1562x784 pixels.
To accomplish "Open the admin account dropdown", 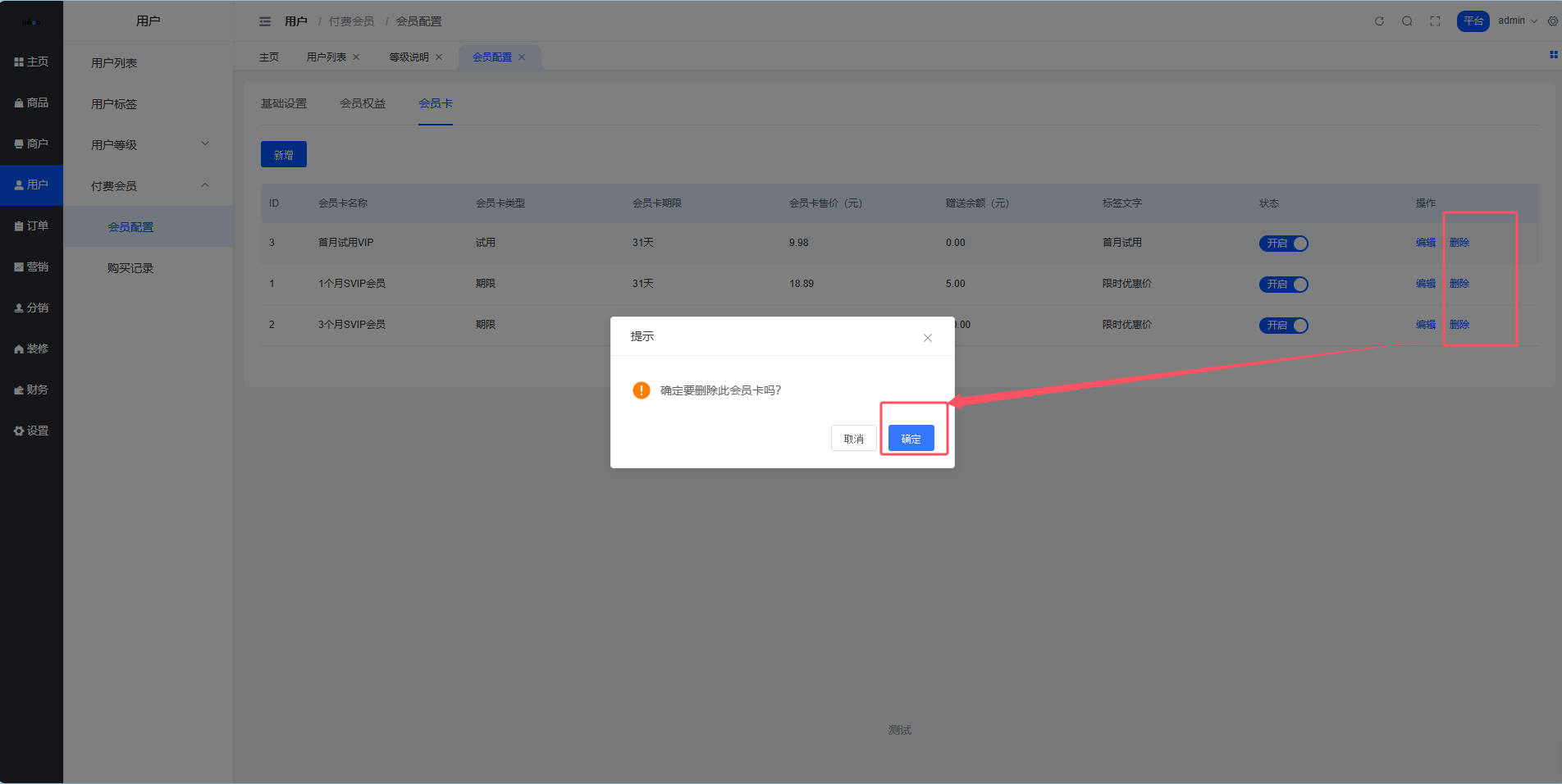I will pos(1517,21).
